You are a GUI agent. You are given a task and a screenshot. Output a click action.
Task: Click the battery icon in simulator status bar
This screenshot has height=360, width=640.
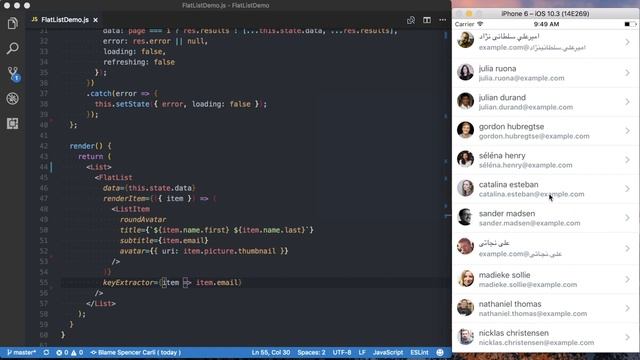tap(630, 24)
